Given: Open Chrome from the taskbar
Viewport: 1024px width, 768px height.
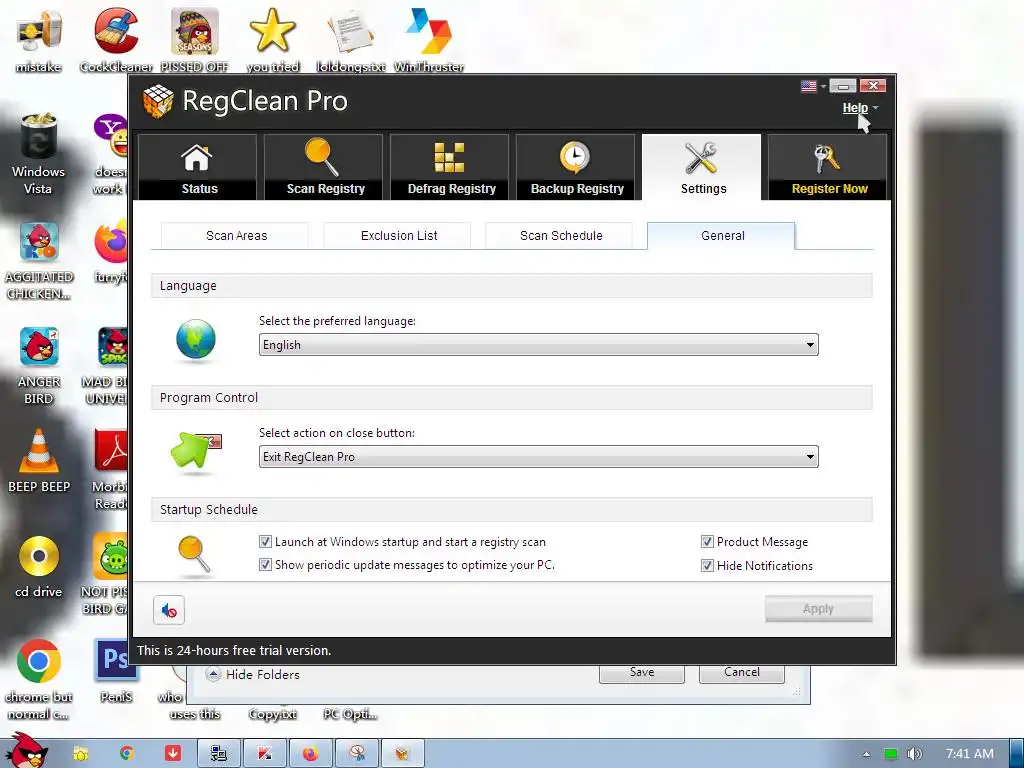Looking at the screenshot, I should (127, 754).
